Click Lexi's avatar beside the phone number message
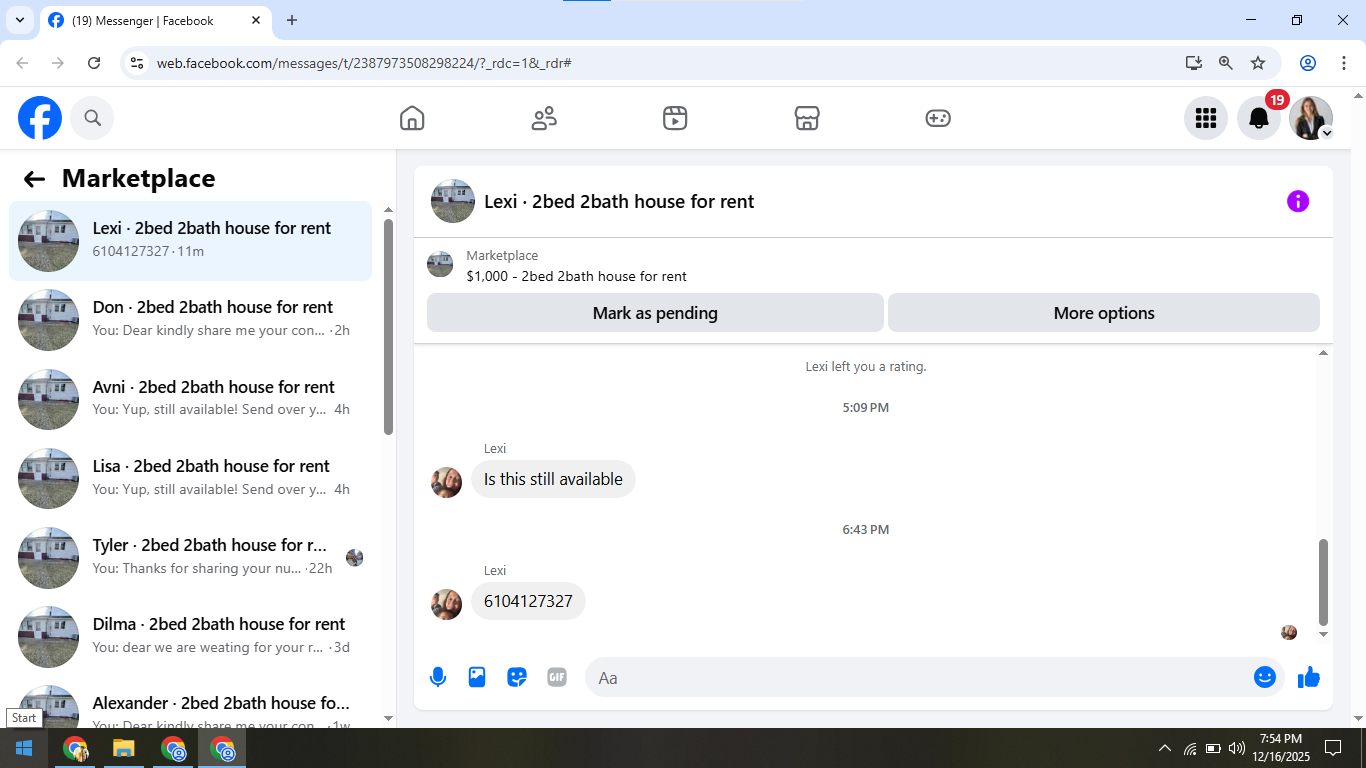Image resolution: width=1366 pixels, height=768 pixels. click(x=446, y=604)
